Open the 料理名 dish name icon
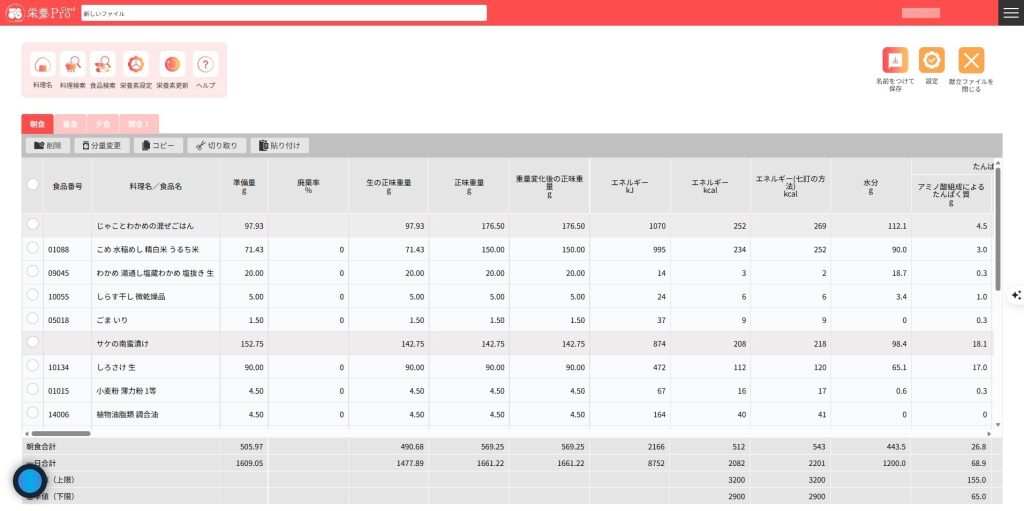The image size is (1024, 511). [42, 66]
